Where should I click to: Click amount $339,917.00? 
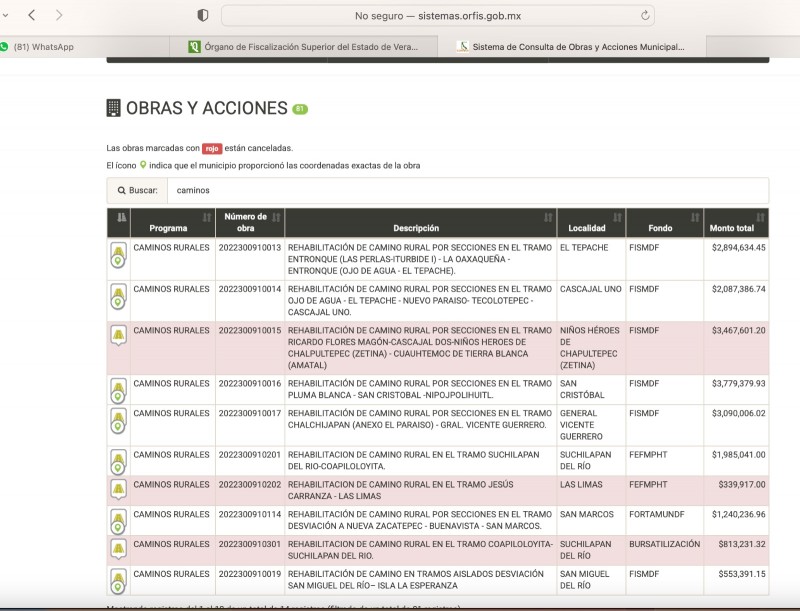742,484
